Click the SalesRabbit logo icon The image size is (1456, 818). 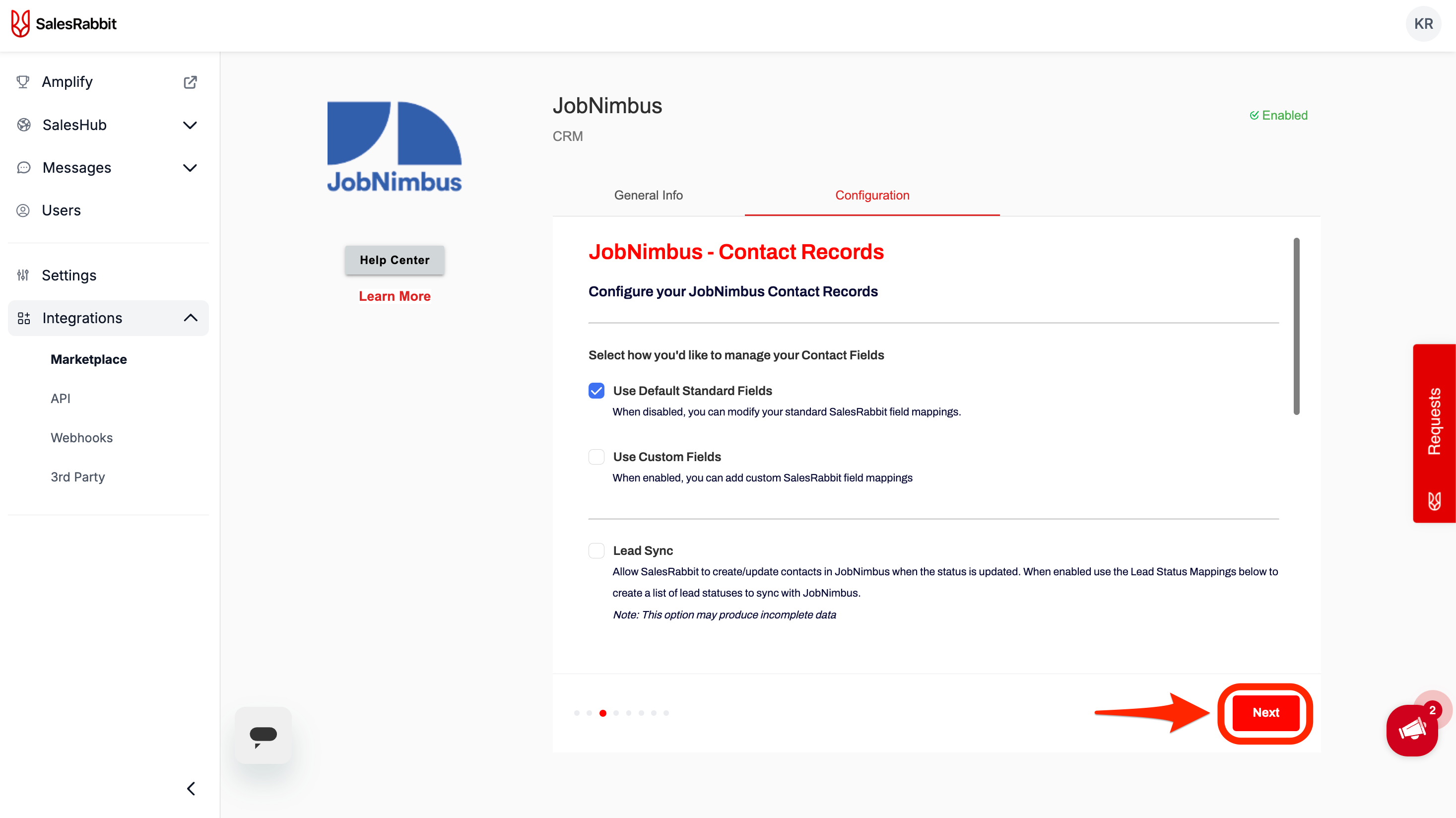20,24
